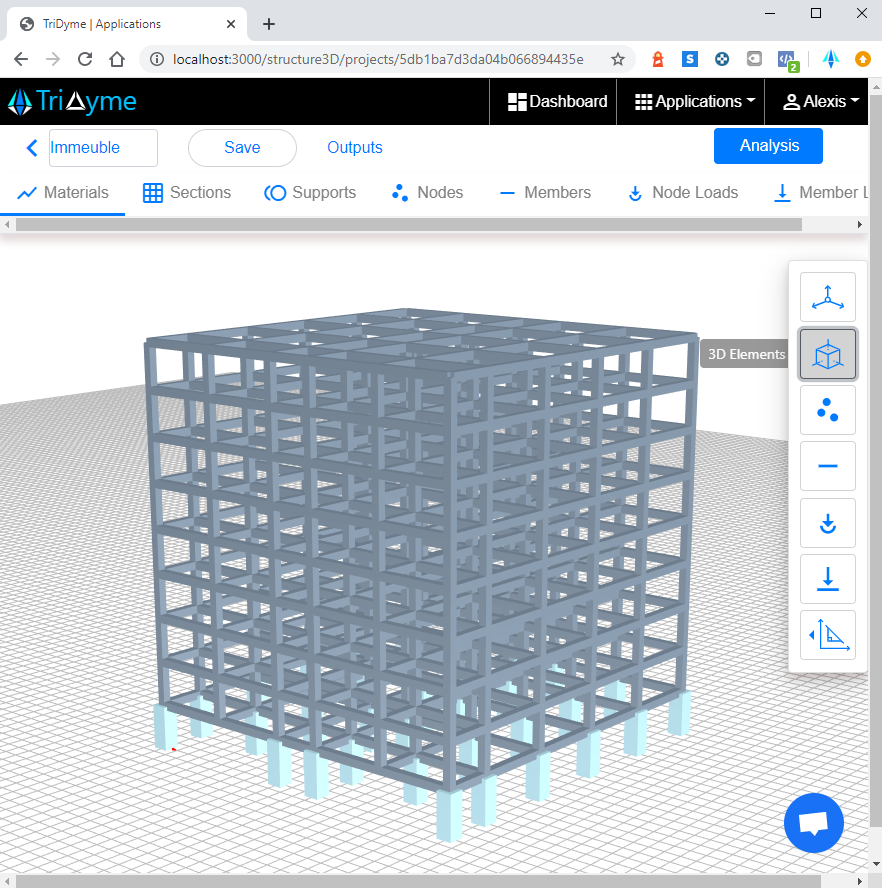The image size is (882, 888).
Task: Click the tab bar horizontal scrollbar thumb
Action: pos(408,225)
